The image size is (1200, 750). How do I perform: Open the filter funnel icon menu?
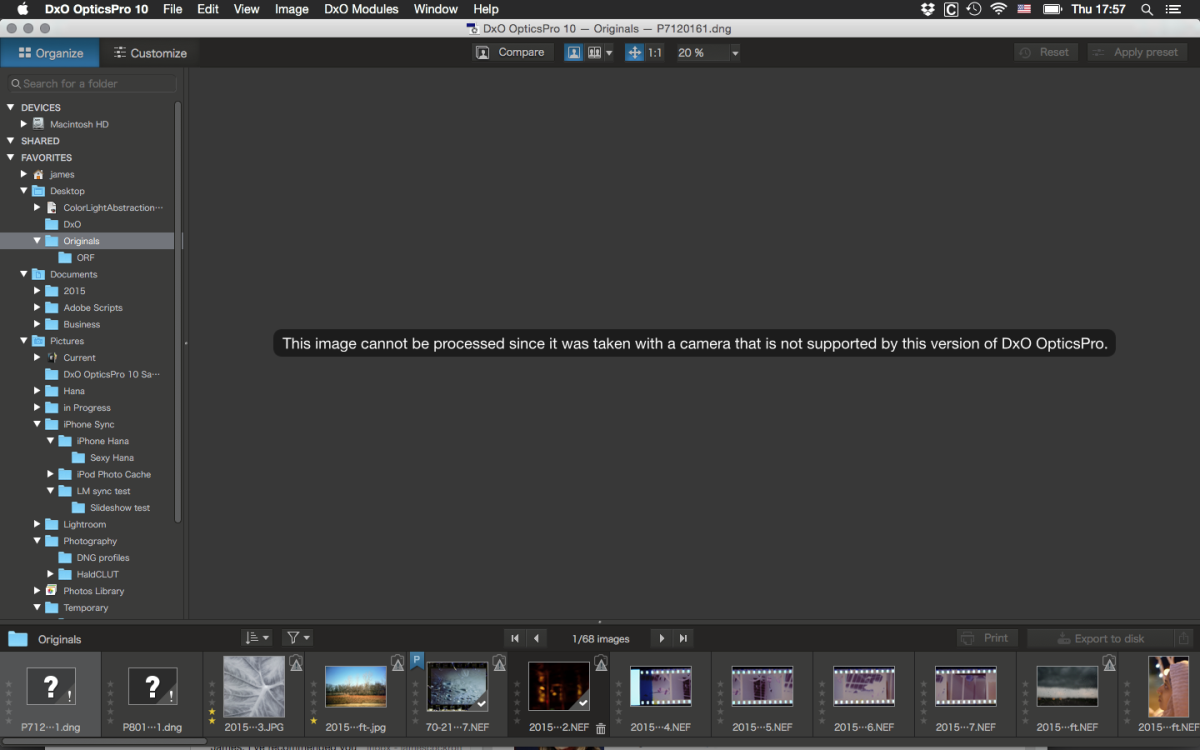click(297, 638)
